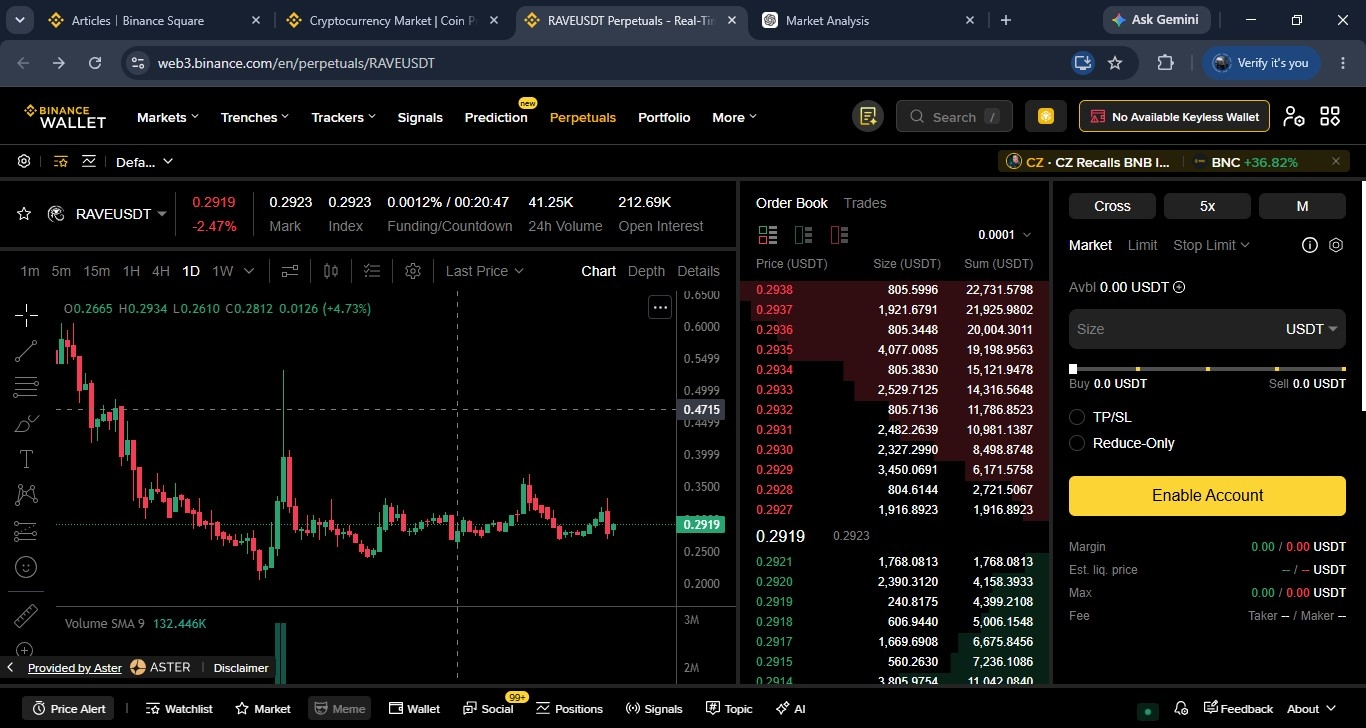1366x728 pixels.
Task: Expand the More navigation menu
Action: [734, 117]
